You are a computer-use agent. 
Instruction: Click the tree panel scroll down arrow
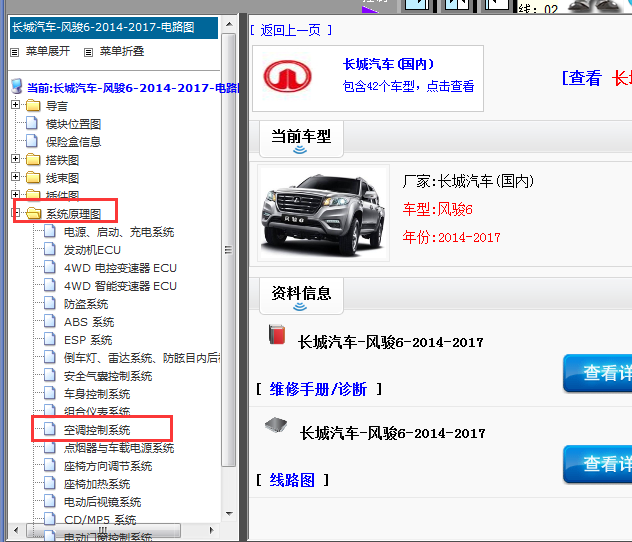[x=229, y=514]
